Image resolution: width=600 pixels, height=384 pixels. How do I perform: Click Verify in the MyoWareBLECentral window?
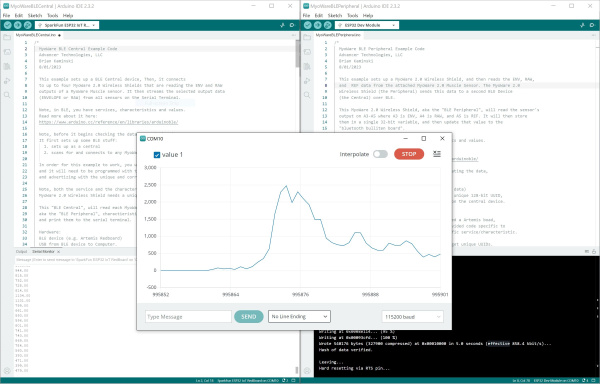8,25
